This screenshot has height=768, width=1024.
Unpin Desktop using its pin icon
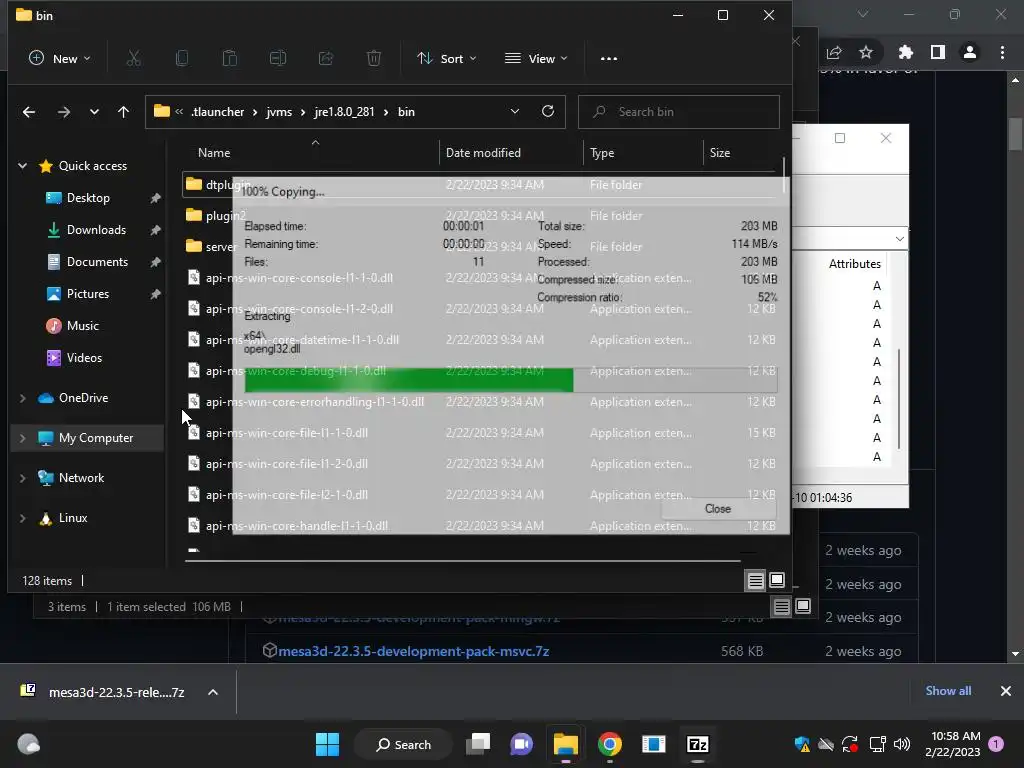[x=155, y=198]
